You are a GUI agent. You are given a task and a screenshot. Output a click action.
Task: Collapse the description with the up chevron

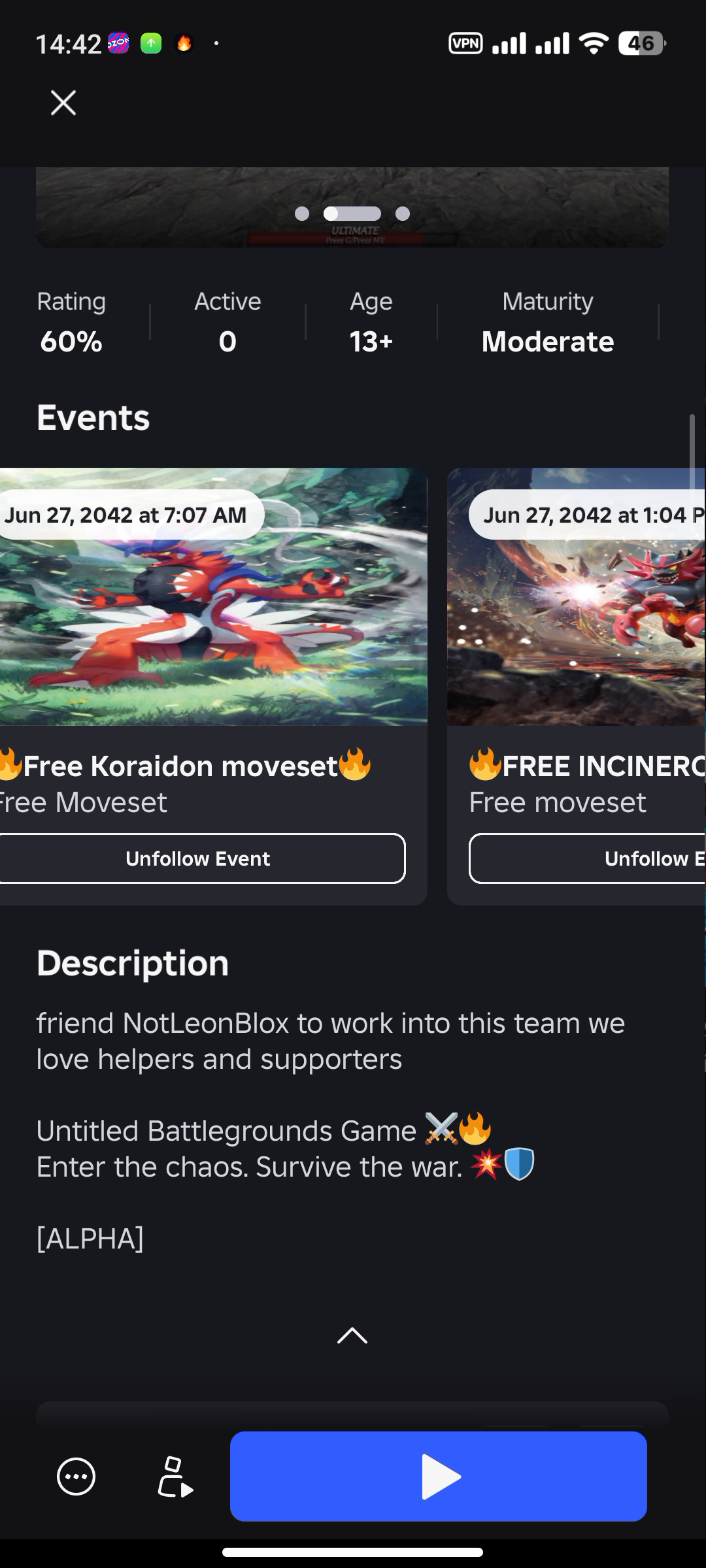tap(352, 1336)
